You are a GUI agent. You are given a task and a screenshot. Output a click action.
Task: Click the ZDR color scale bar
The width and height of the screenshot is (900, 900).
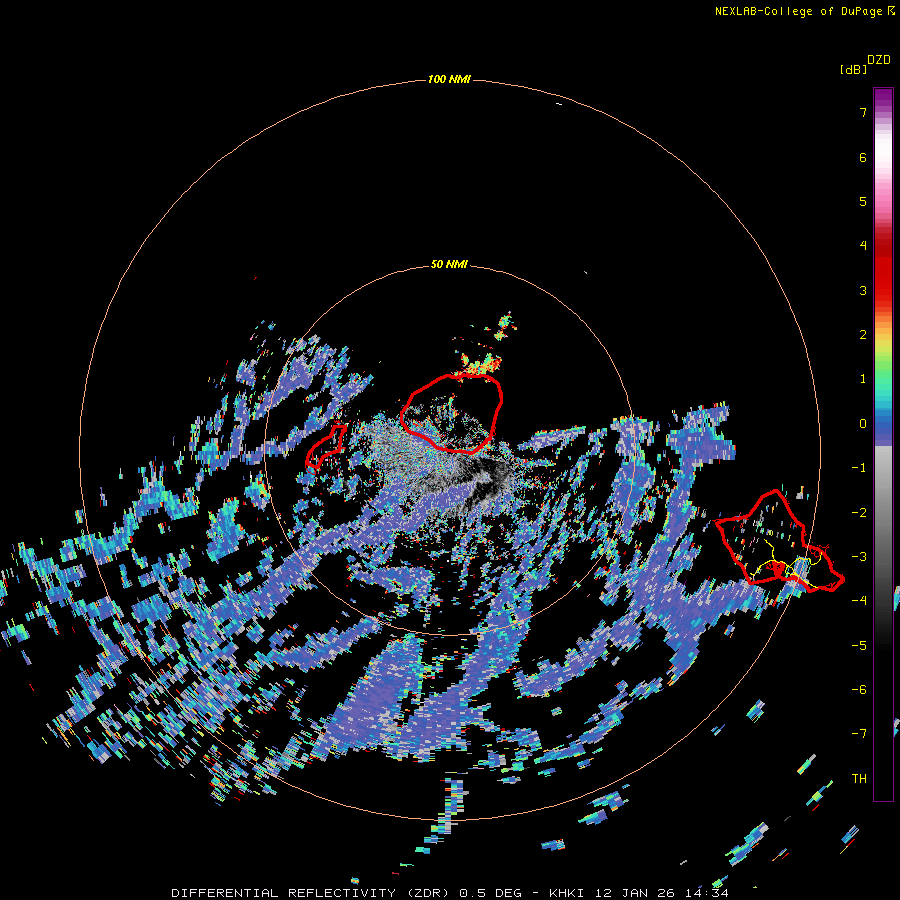click(883, 444)
